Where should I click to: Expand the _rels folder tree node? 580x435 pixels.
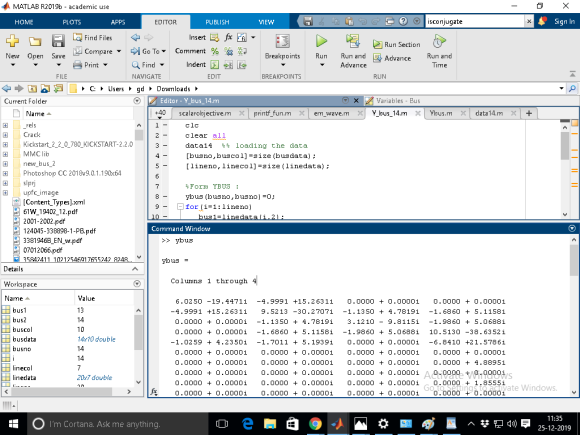[6, 125]
